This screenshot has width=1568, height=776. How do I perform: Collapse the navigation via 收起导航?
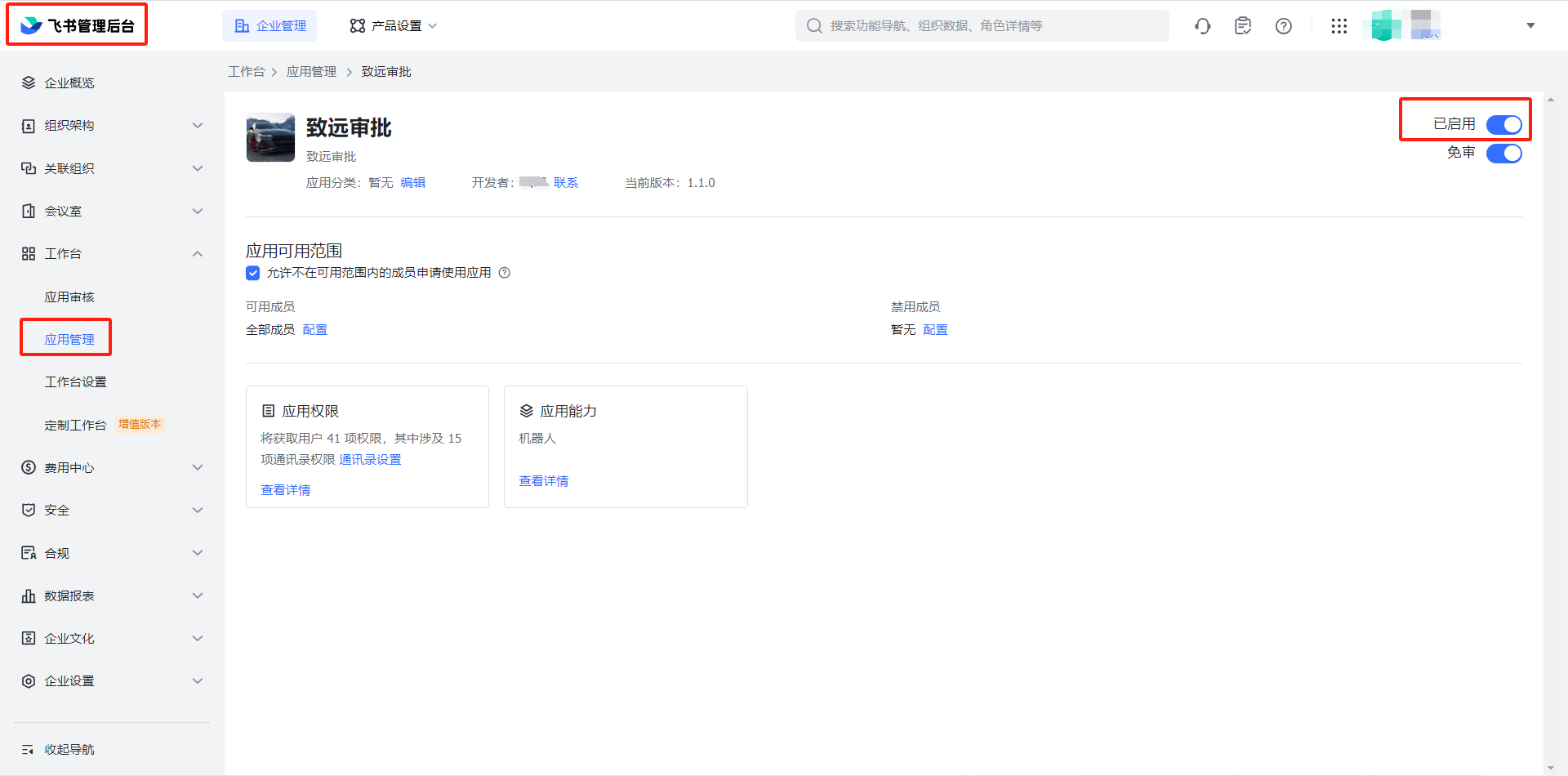click(x=69, y=749)
